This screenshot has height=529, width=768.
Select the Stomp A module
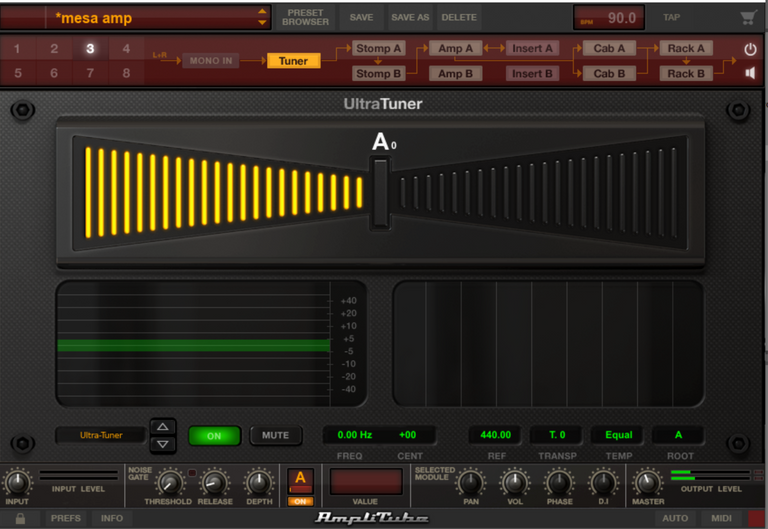tap(378, 48)
